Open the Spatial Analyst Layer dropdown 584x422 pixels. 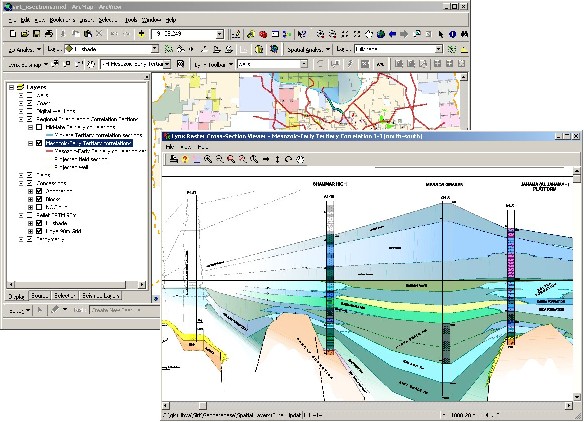click(x=439, y=49)
